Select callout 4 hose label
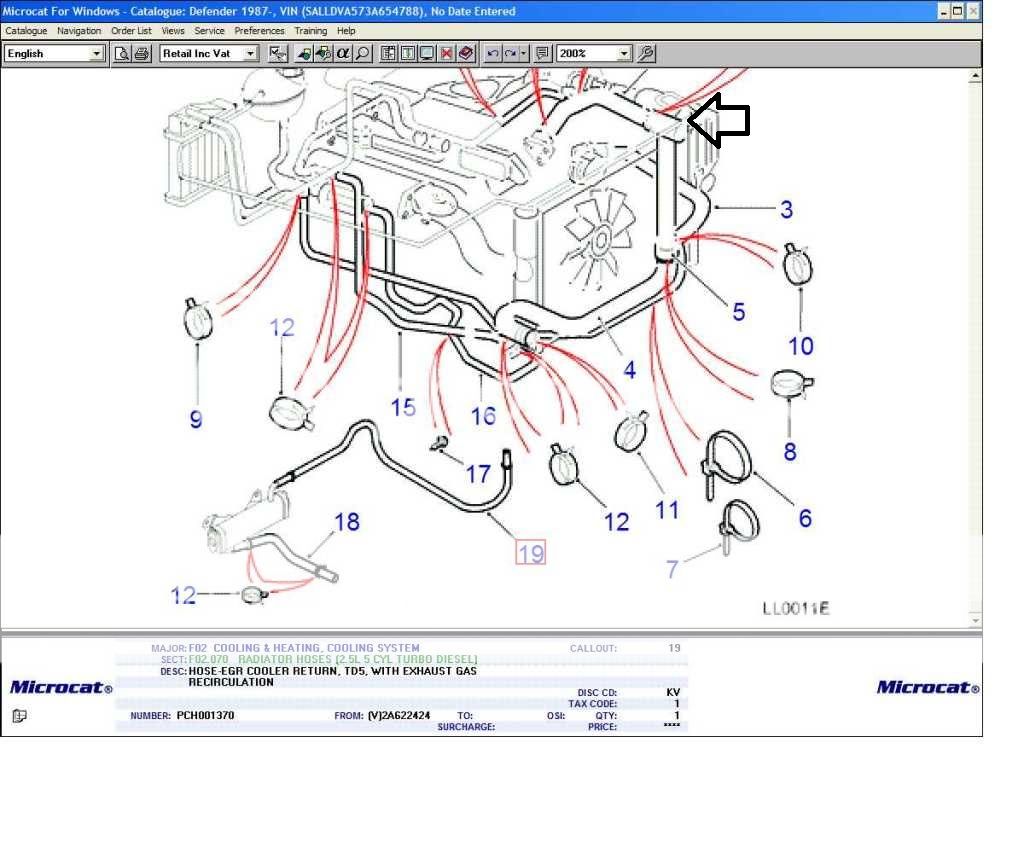This screenshot has height=853, width=1024. coord(630,370)
